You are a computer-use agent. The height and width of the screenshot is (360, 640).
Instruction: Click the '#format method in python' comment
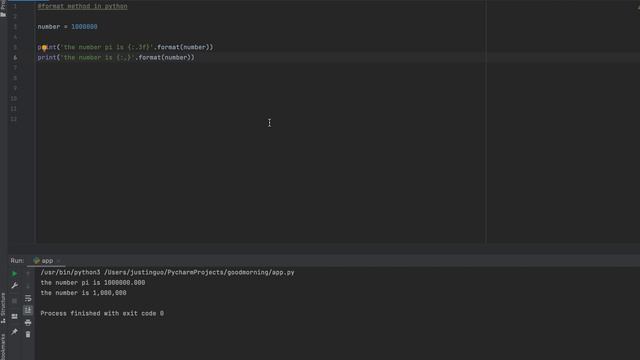(x=82, y=7)
